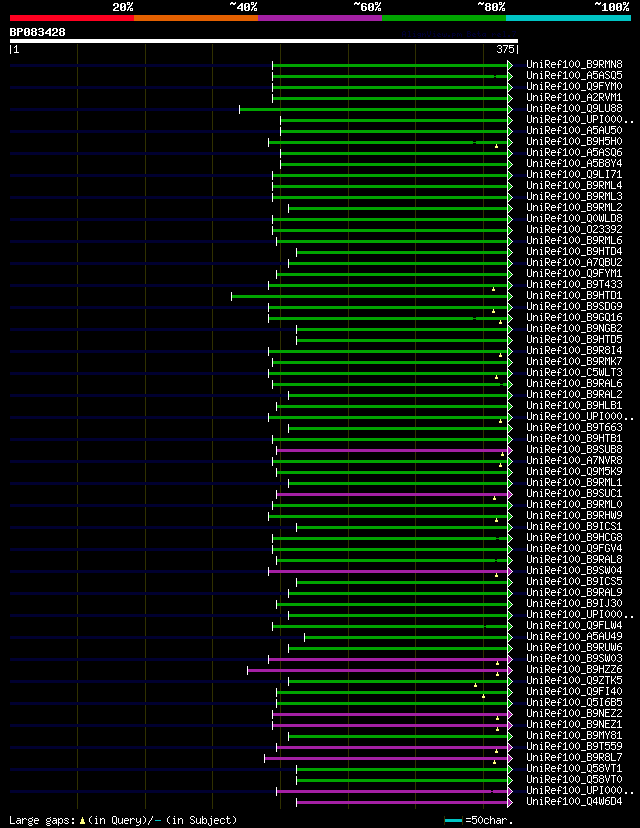
Task: Choose the UniRef100_Q9ZTK5 label
Action: tap(574, 681)
